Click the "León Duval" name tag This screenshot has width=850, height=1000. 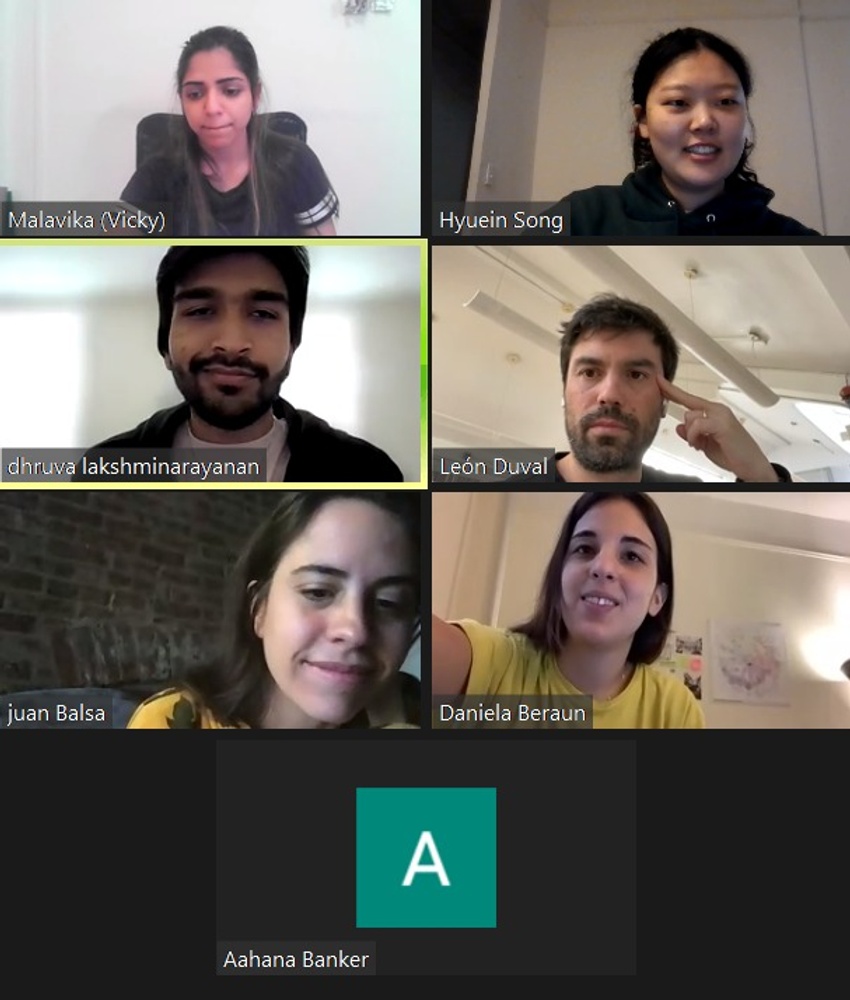(x=494, y=466)
